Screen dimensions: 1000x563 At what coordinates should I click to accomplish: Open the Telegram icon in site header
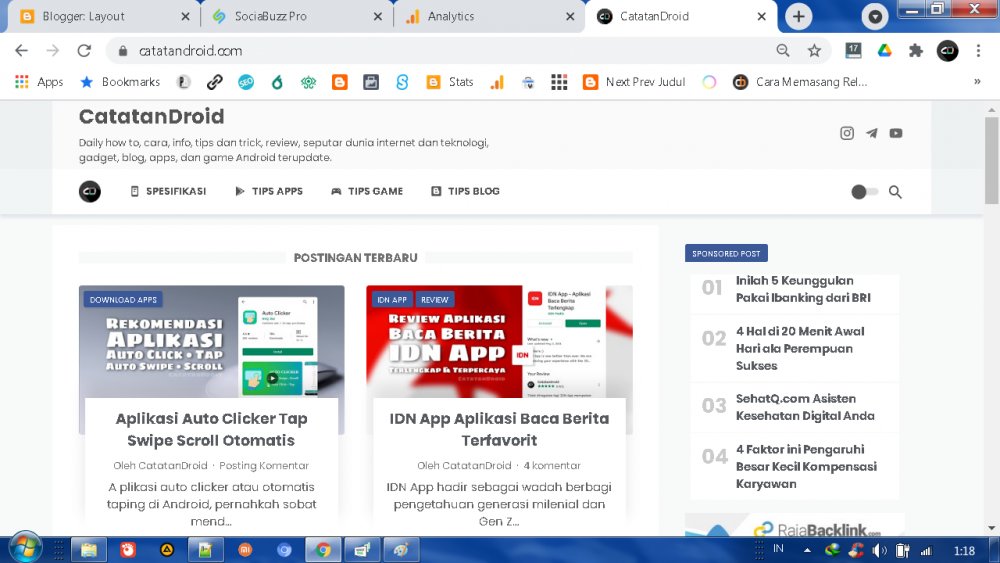872,133
